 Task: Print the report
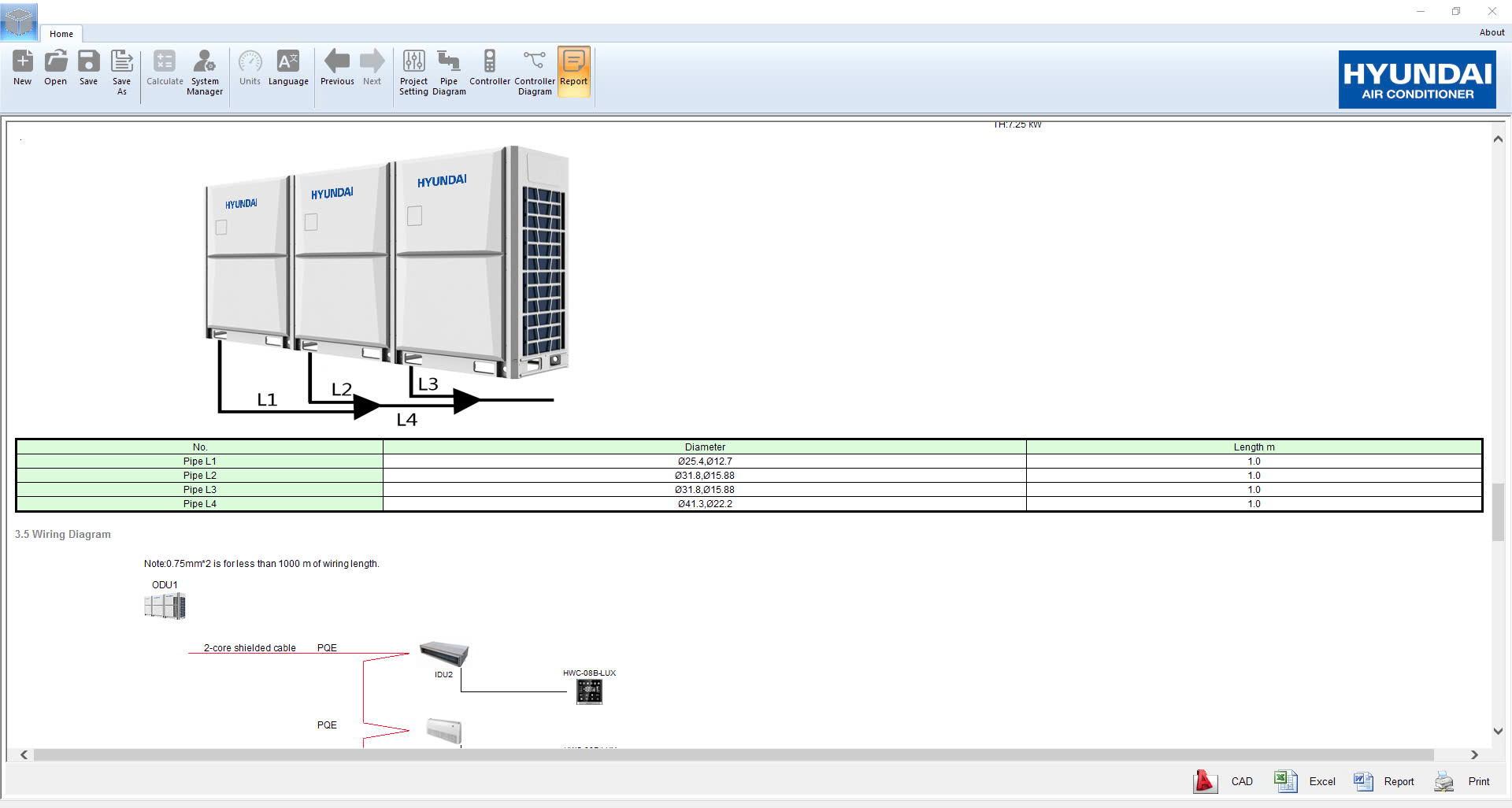click(x=1462, y=781)
